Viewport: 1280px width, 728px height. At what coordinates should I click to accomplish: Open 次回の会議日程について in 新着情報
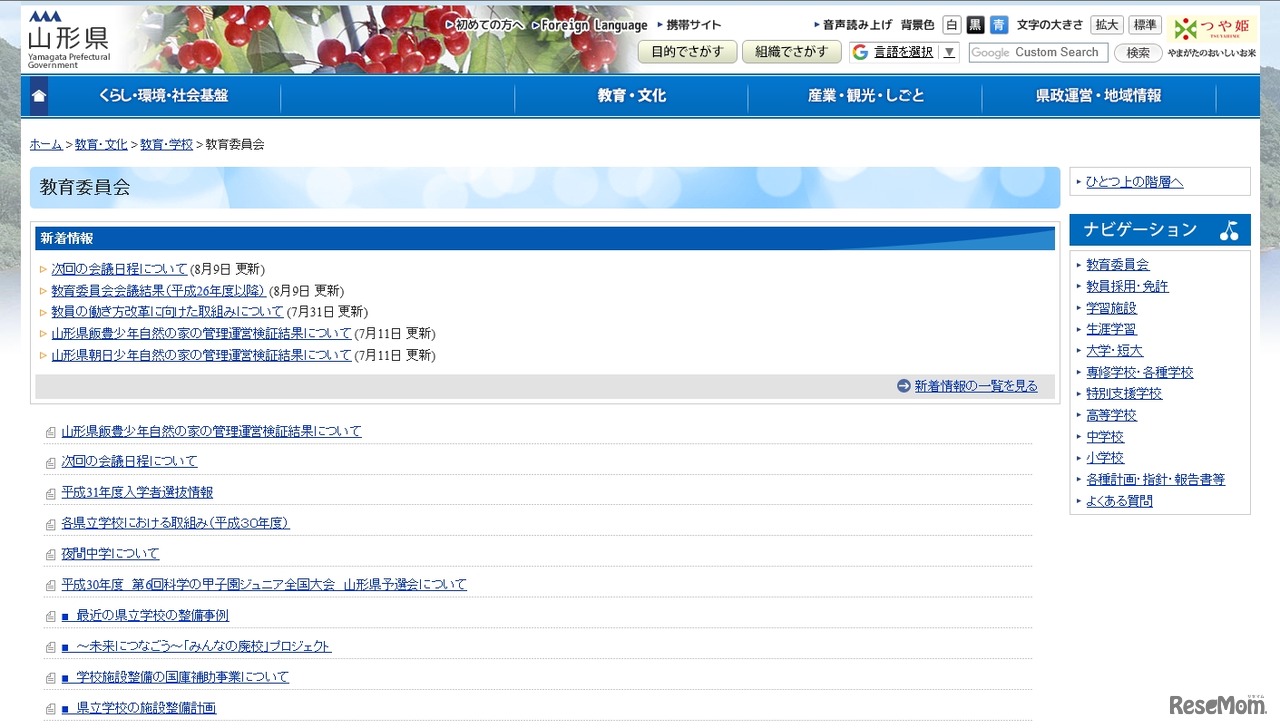point(120,269)
